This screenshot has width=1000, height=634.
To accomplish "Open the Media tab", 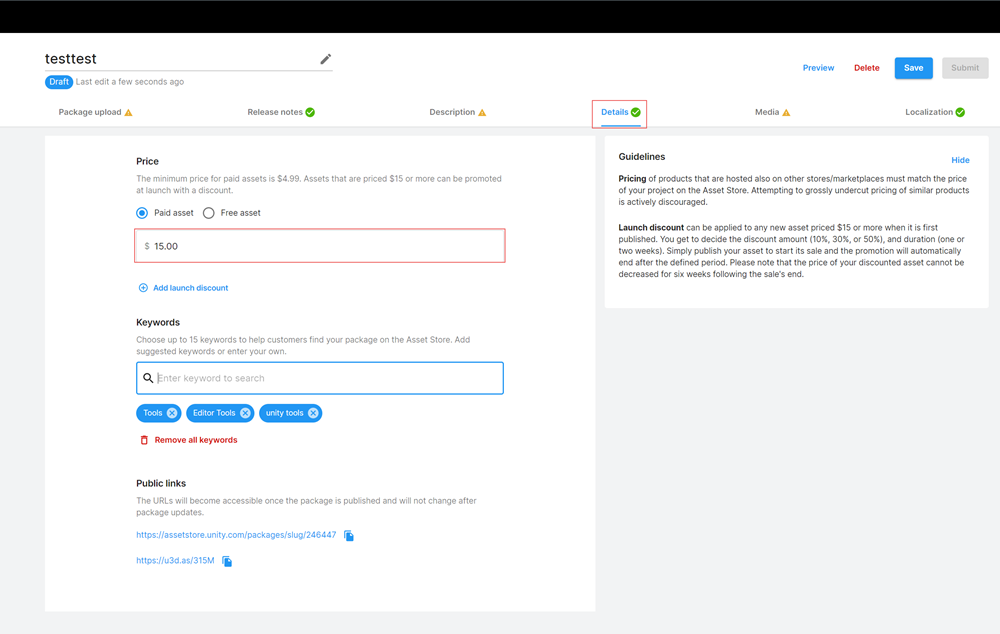I will pos(772,112).
